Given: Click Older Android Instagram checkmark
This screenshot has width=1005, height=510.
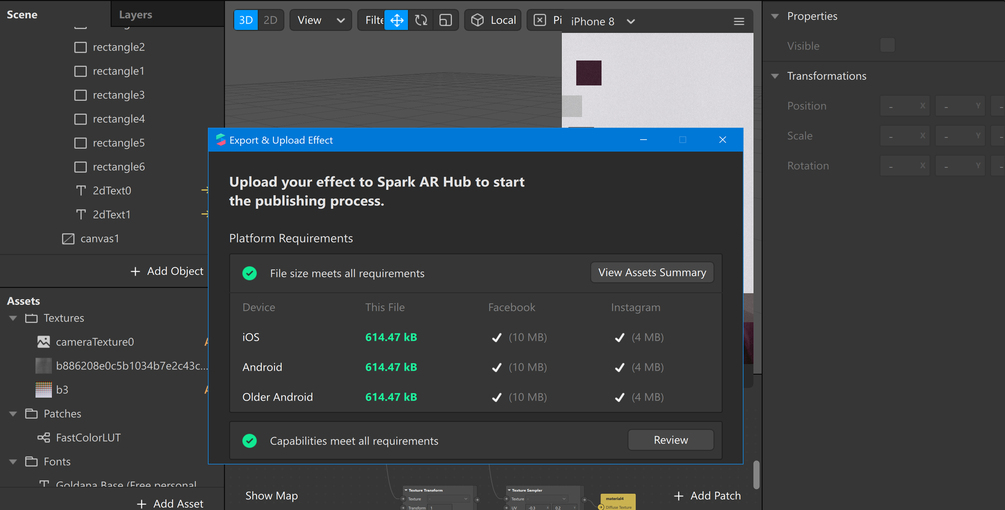Looking at the screenshot, I should 619,397.
